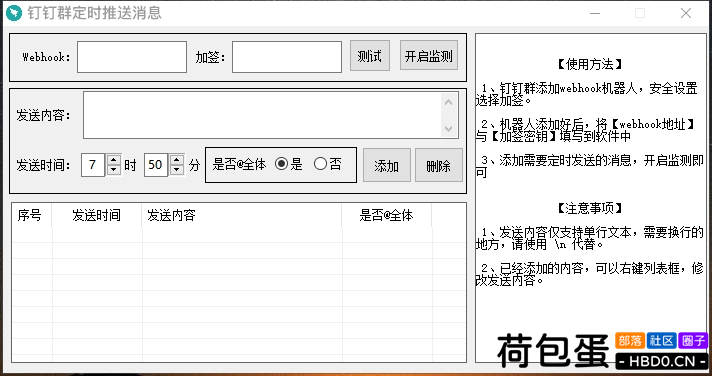712x376 pixels.
Task: Decrease the minute with down arrow
Action: pos(177,170)
